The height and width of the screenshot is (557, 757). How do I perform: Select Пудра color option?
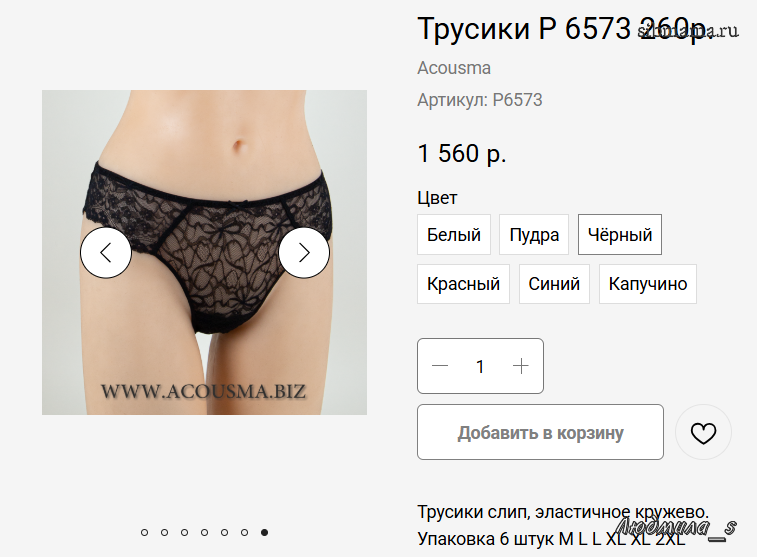534,235
